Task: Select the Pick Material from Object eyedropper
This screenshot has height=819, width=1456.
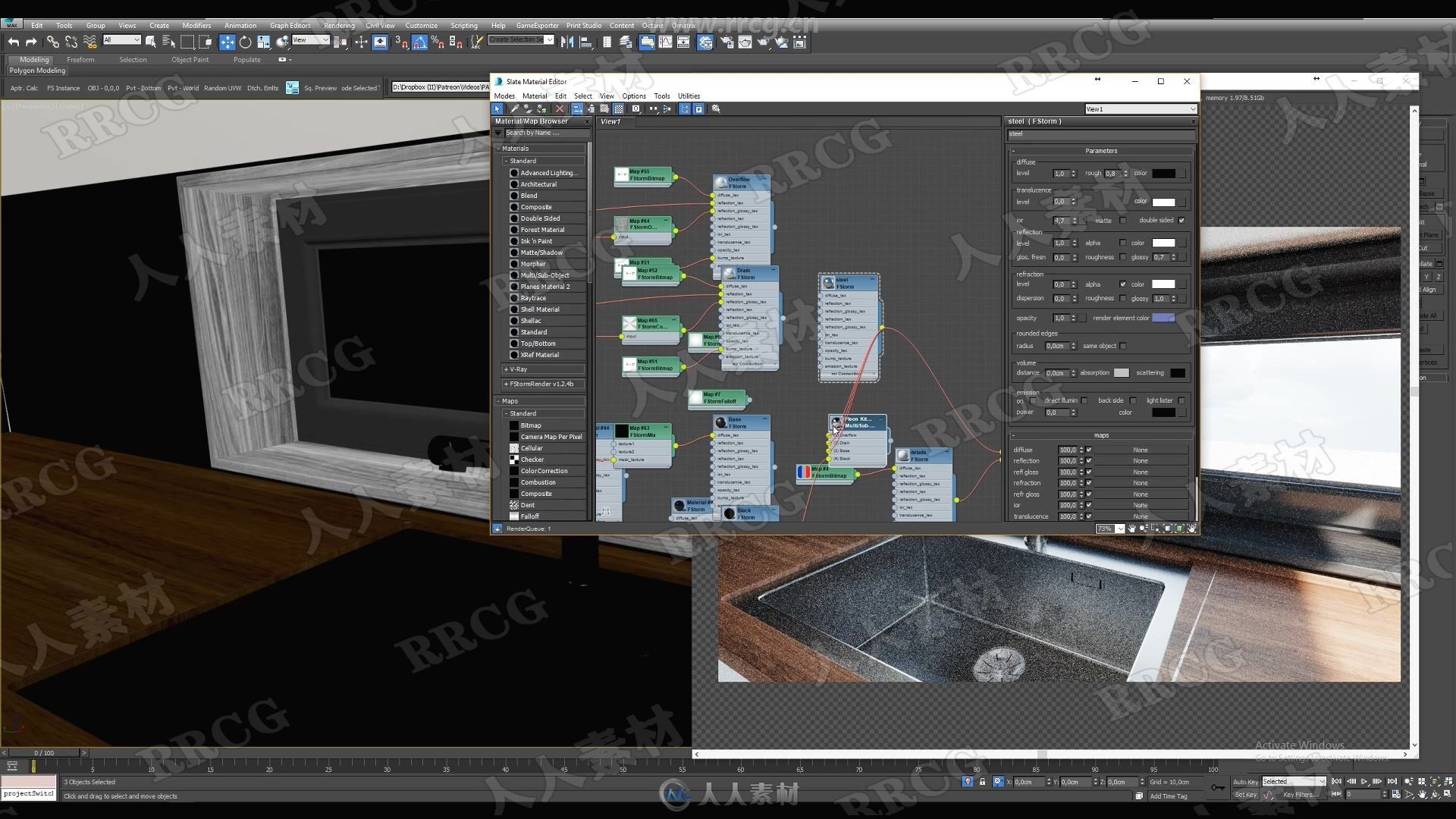Action: point(514,109)
